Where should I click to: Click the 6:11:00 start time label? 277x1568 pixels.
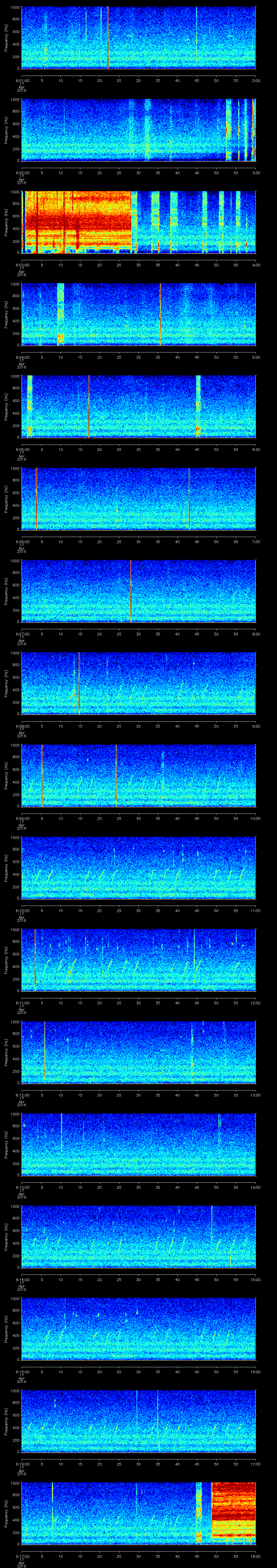(22, 1003)
